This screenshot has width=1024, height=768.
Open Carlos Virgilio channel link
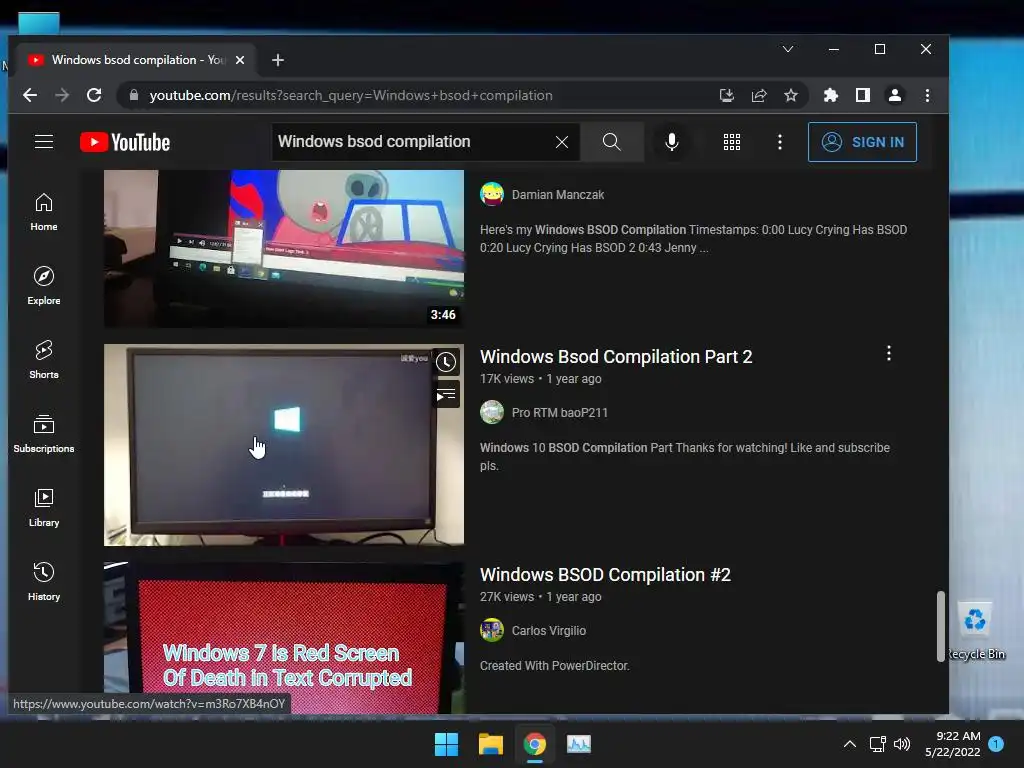[549, 631]
